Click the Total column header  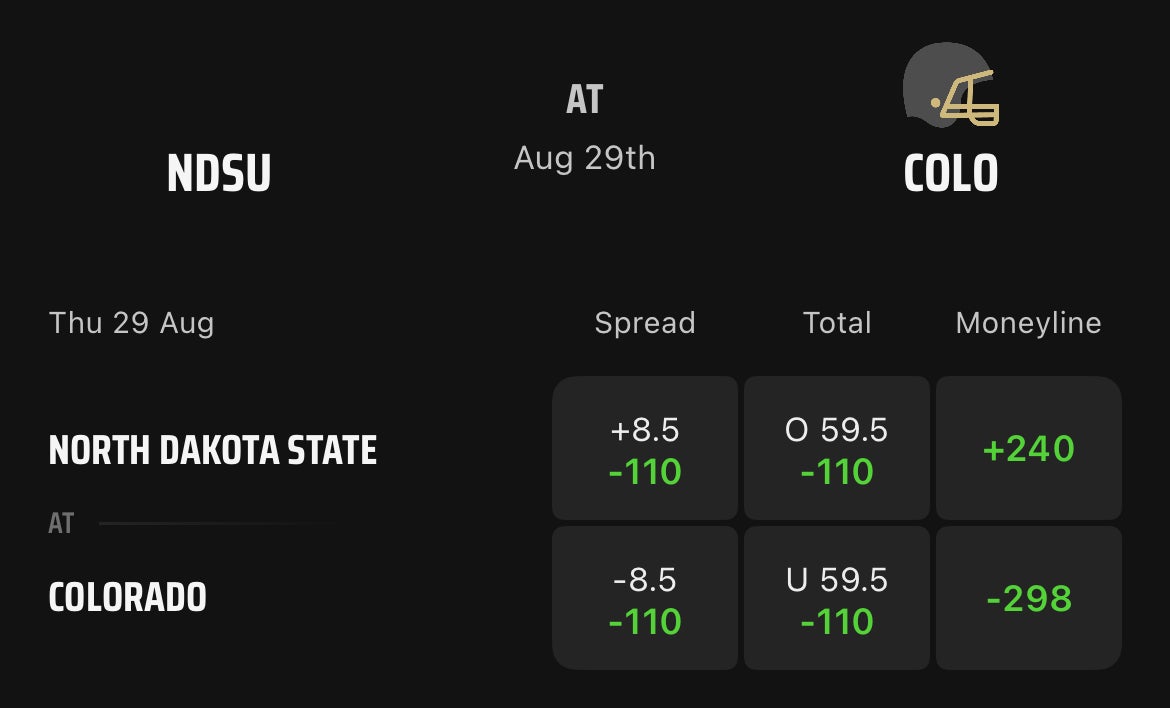(x=837, y=323)
